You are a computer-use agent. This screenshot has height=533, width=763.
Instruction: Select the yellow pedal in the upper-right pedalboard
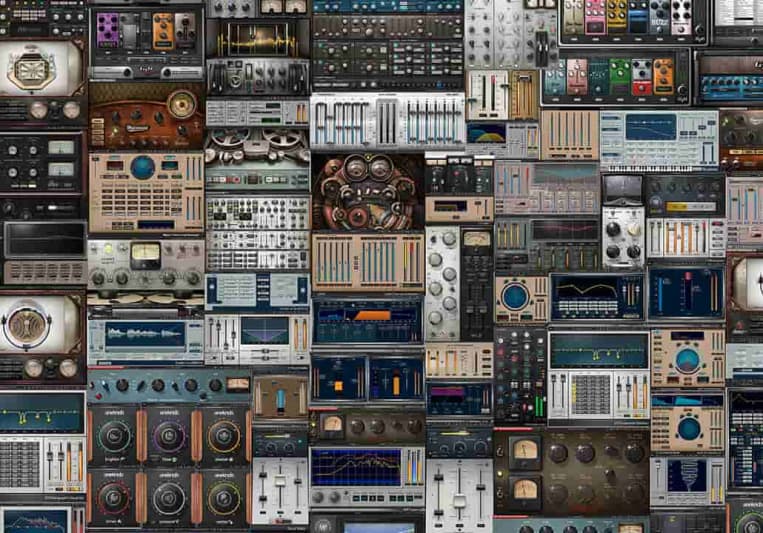[x=616, y=18]
